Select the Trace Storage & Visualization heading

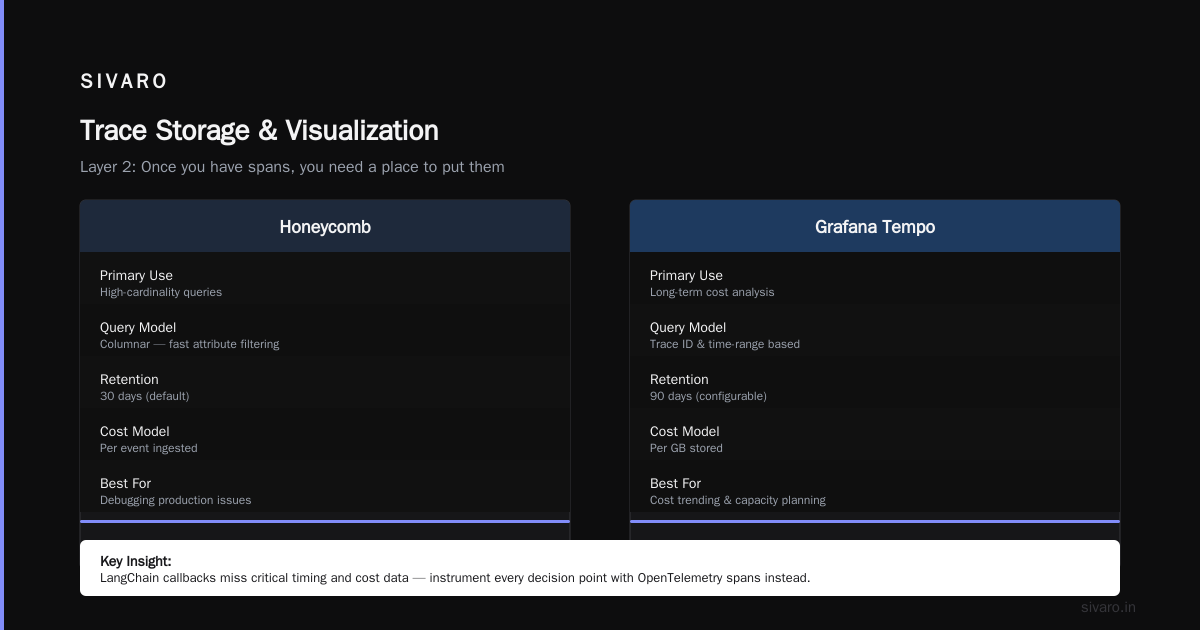click(259, 131)
